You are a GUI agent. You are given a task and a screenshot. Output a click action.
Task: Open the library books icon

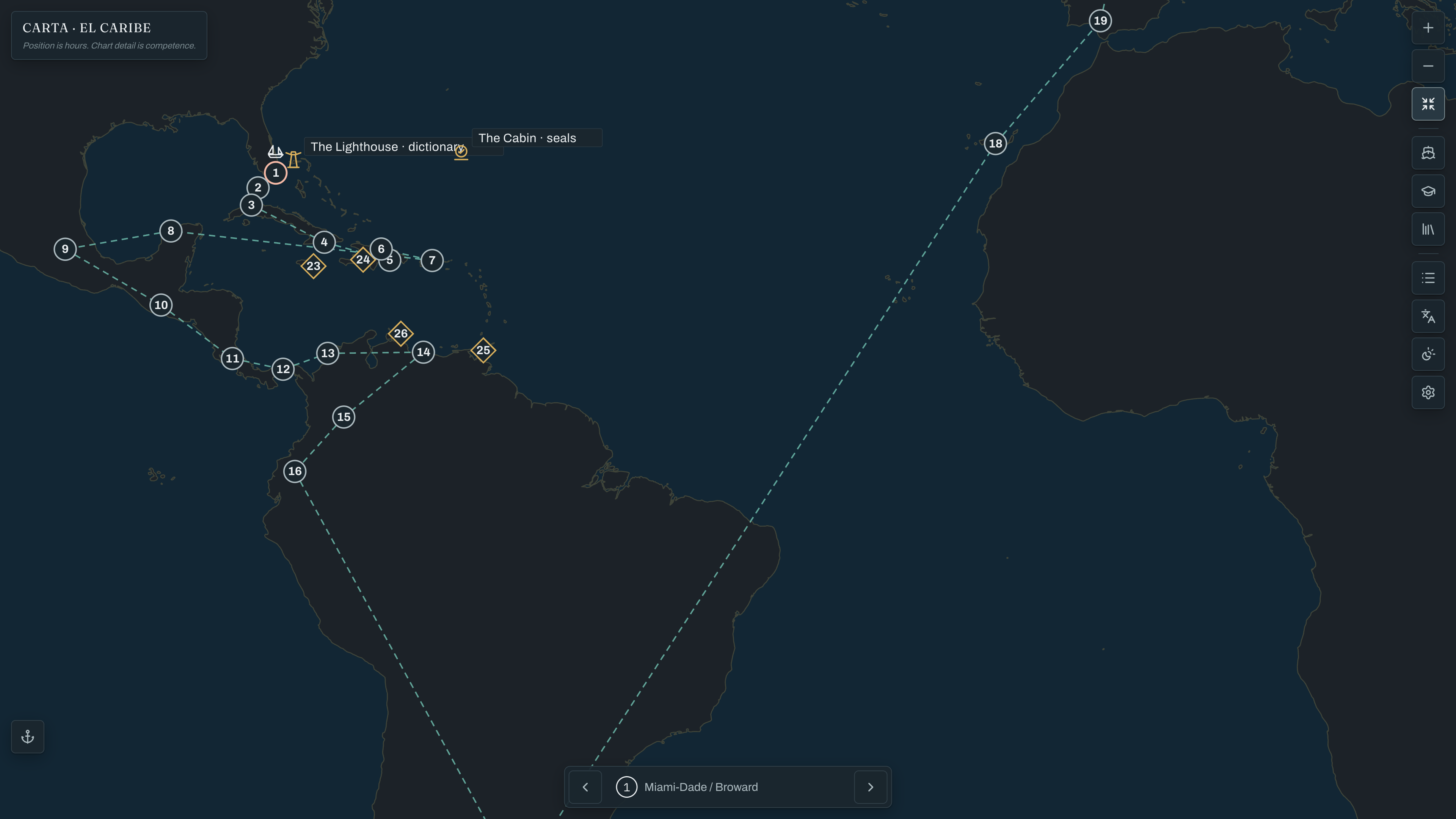click(x=1428, y=229)
